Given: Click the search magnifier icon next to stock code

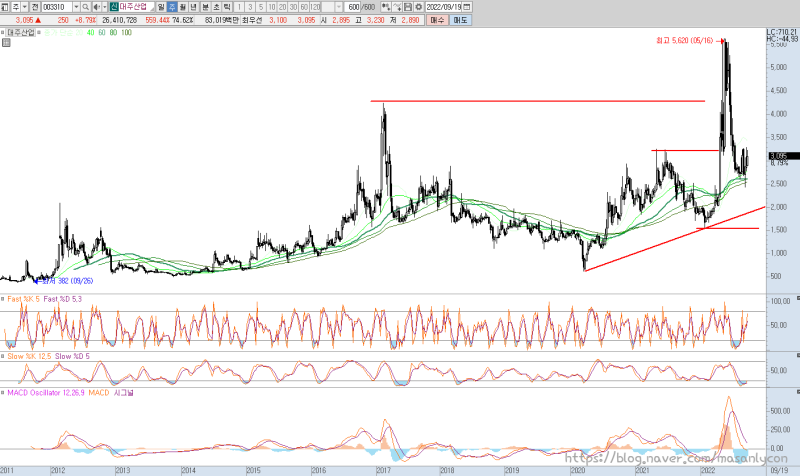Looking at the screenshot, I should 86,7.
